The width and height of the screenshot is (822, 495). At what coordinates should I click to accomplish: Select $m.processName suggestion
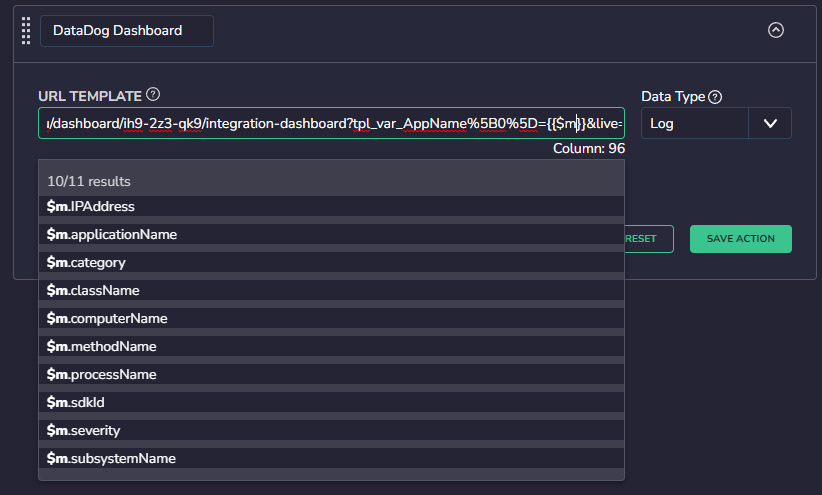(331, 374)
